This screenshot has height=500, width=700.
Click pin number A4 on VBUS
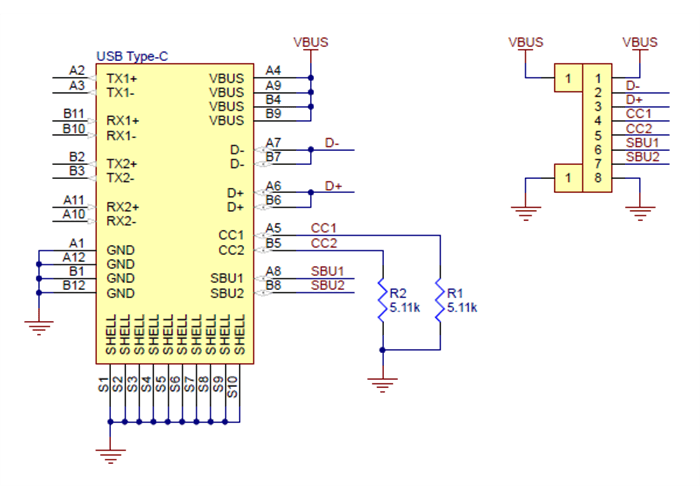pos(273,71)
